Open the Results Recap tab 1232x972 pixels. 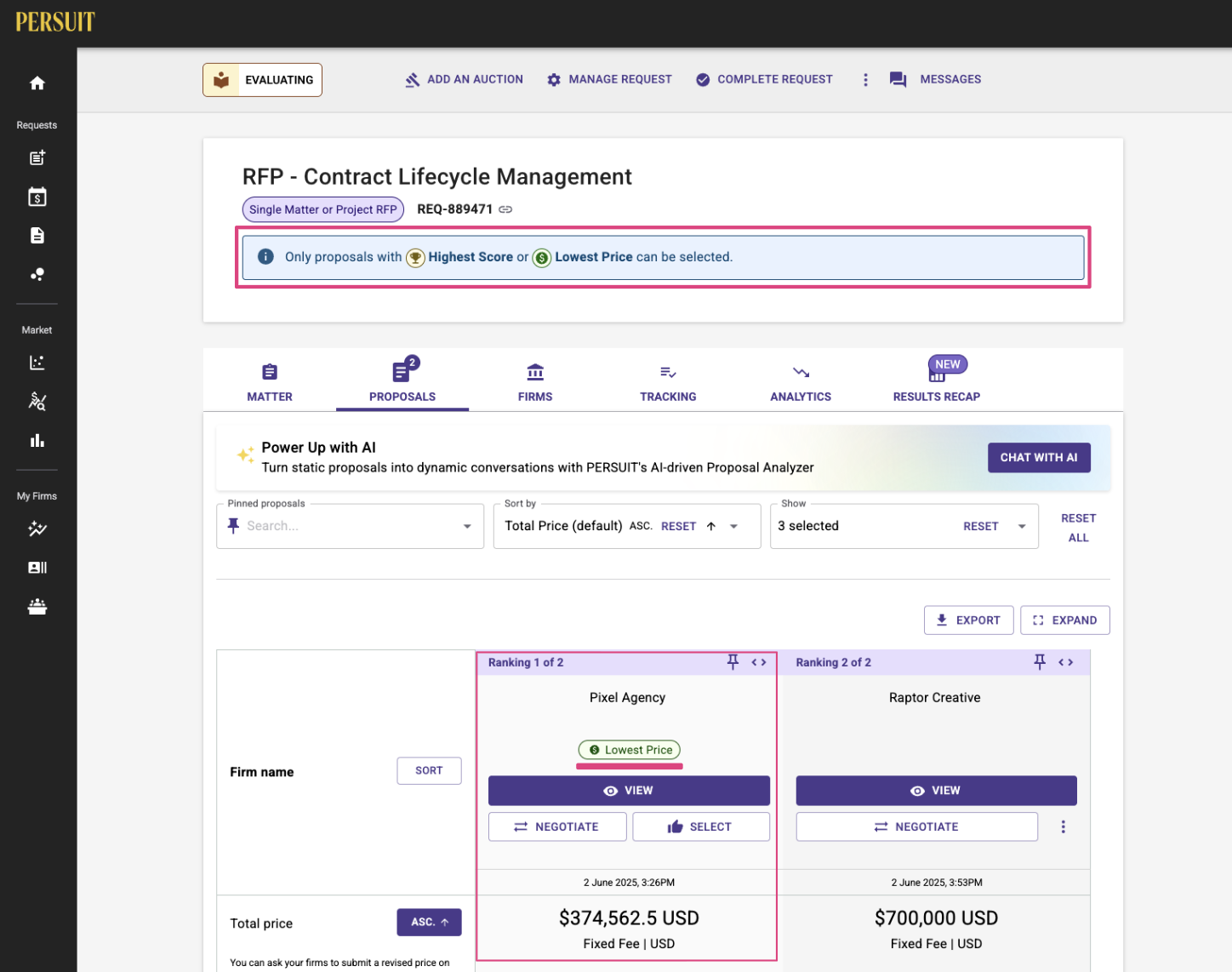pyautogui.click(x=936, y=383)
